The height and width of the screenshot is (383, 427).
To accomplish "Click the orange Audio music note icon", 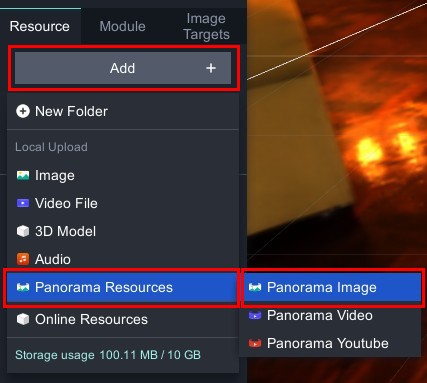I will (23, 259).
